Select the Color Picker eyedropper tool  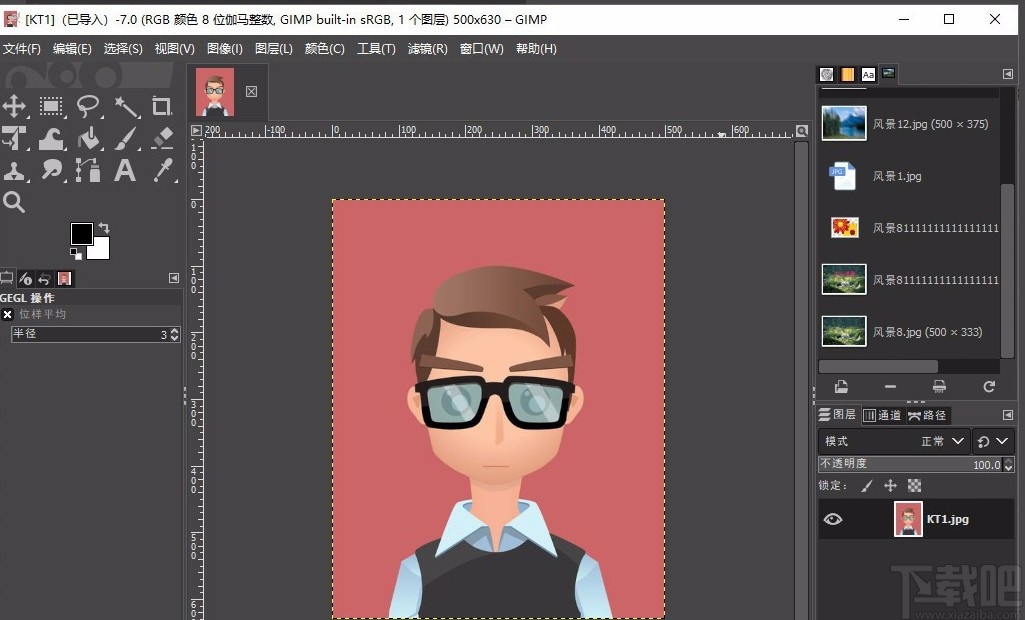pyautogui.click(x=162, y=170)
